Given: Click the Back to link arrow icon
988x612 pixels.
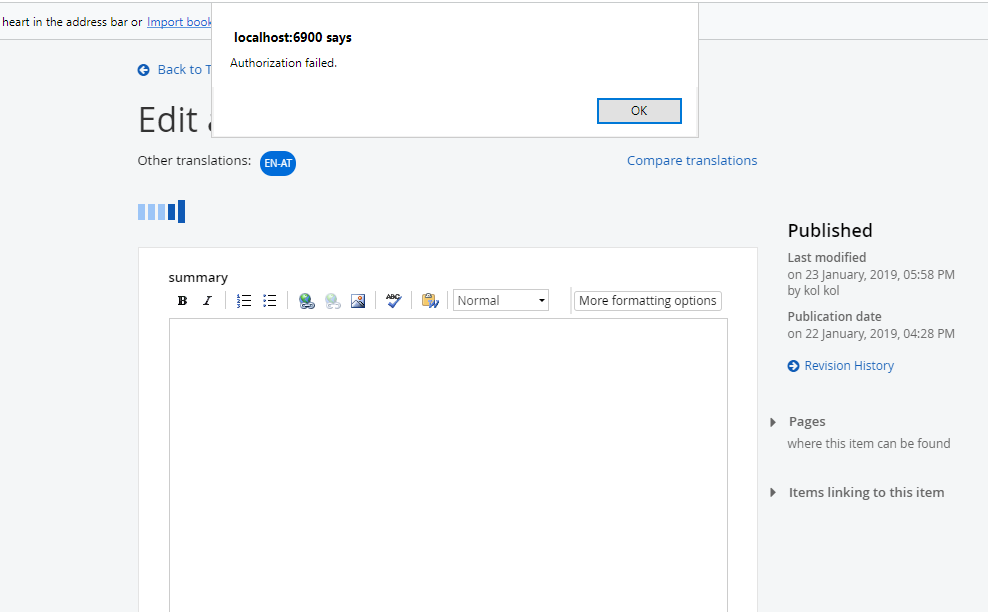Looking at the screenshot, I should [x=144, y=70].
